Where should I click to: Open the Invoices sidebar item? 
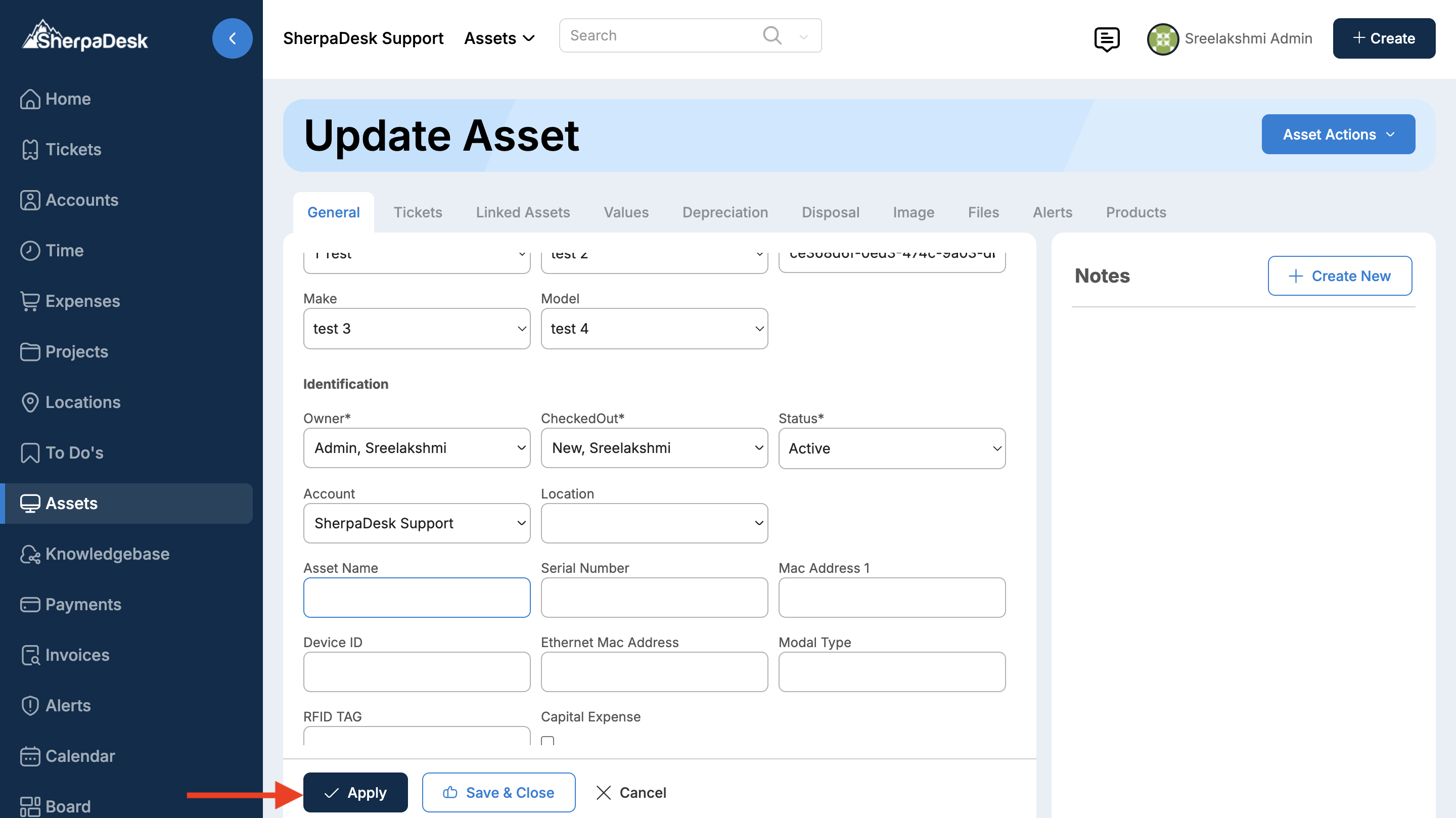click(77, 655)
